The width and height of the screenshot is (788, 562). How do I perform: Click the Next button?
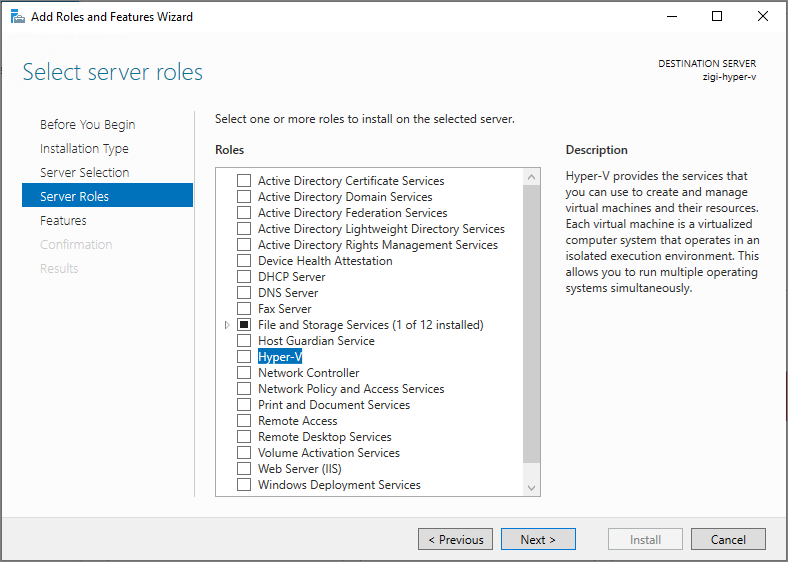pyautogui.click(x=538, y=539)
